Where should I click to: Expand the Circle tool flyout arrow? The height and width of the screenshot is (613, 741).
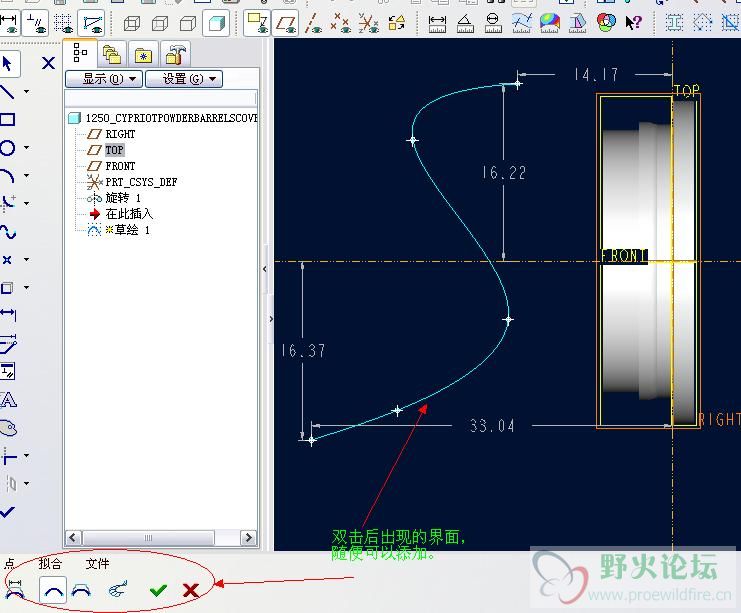(x=26, y=147)
